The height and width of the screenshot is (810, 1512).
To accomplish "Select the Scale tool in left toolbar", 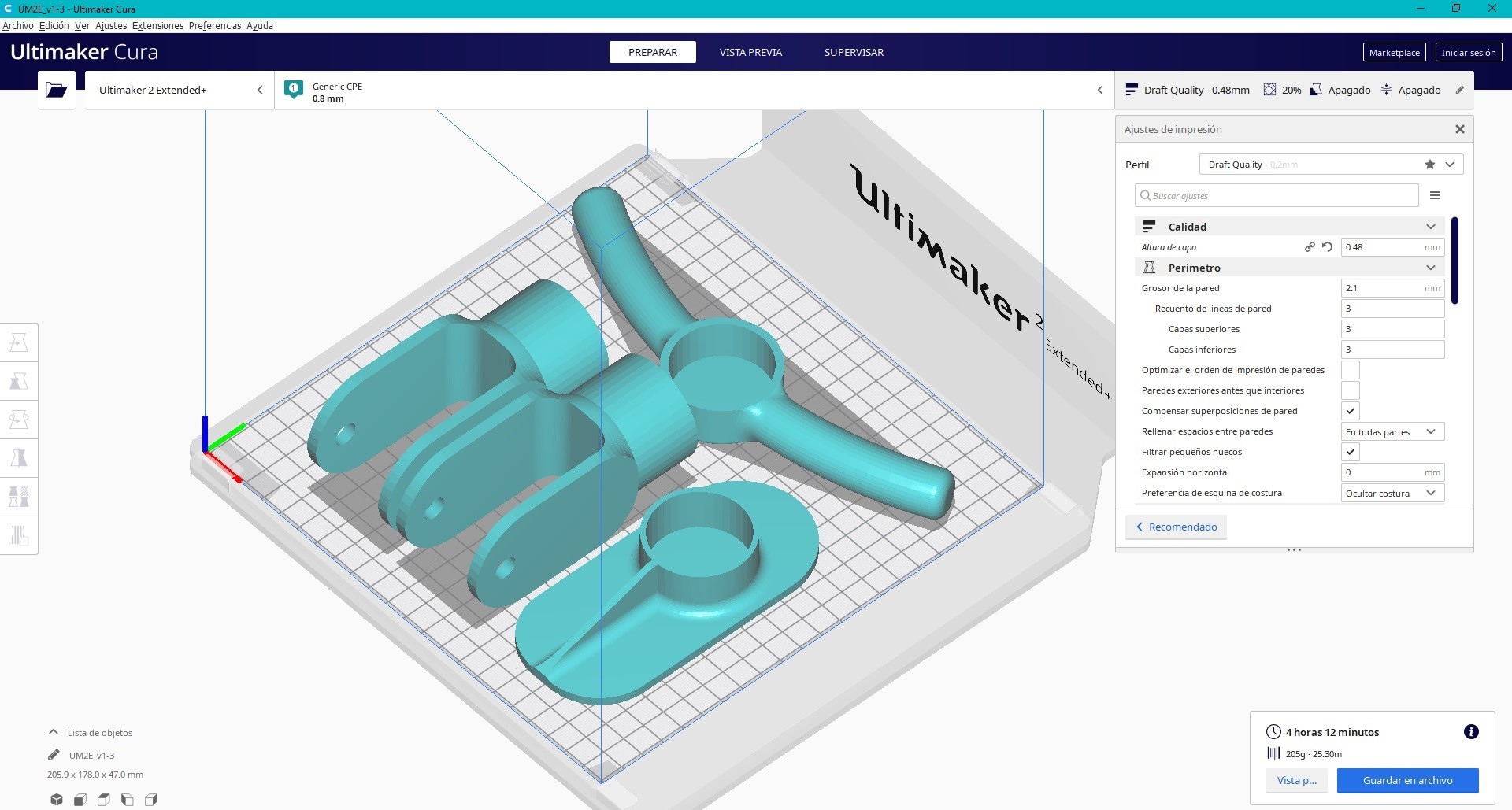I will pos(19,381).
